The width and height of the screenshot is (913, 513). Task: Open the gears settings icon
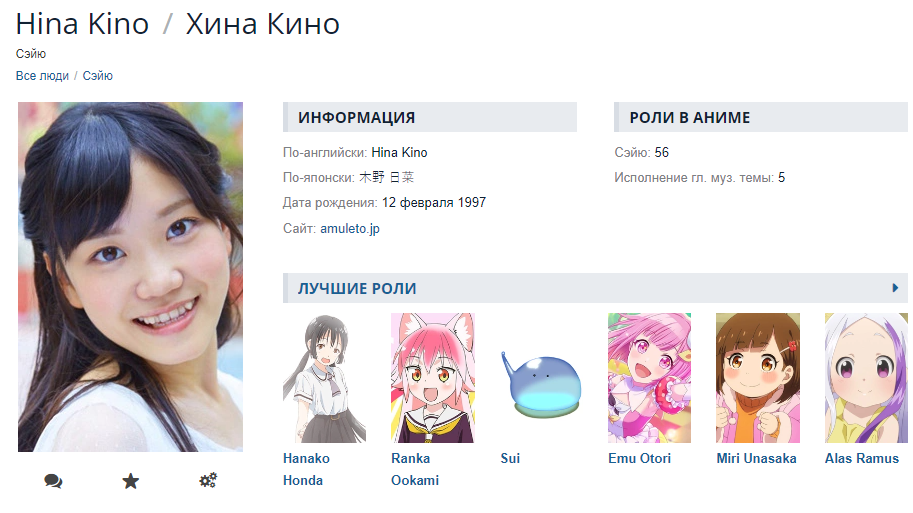pyautogui.click(x=208, y=480)
